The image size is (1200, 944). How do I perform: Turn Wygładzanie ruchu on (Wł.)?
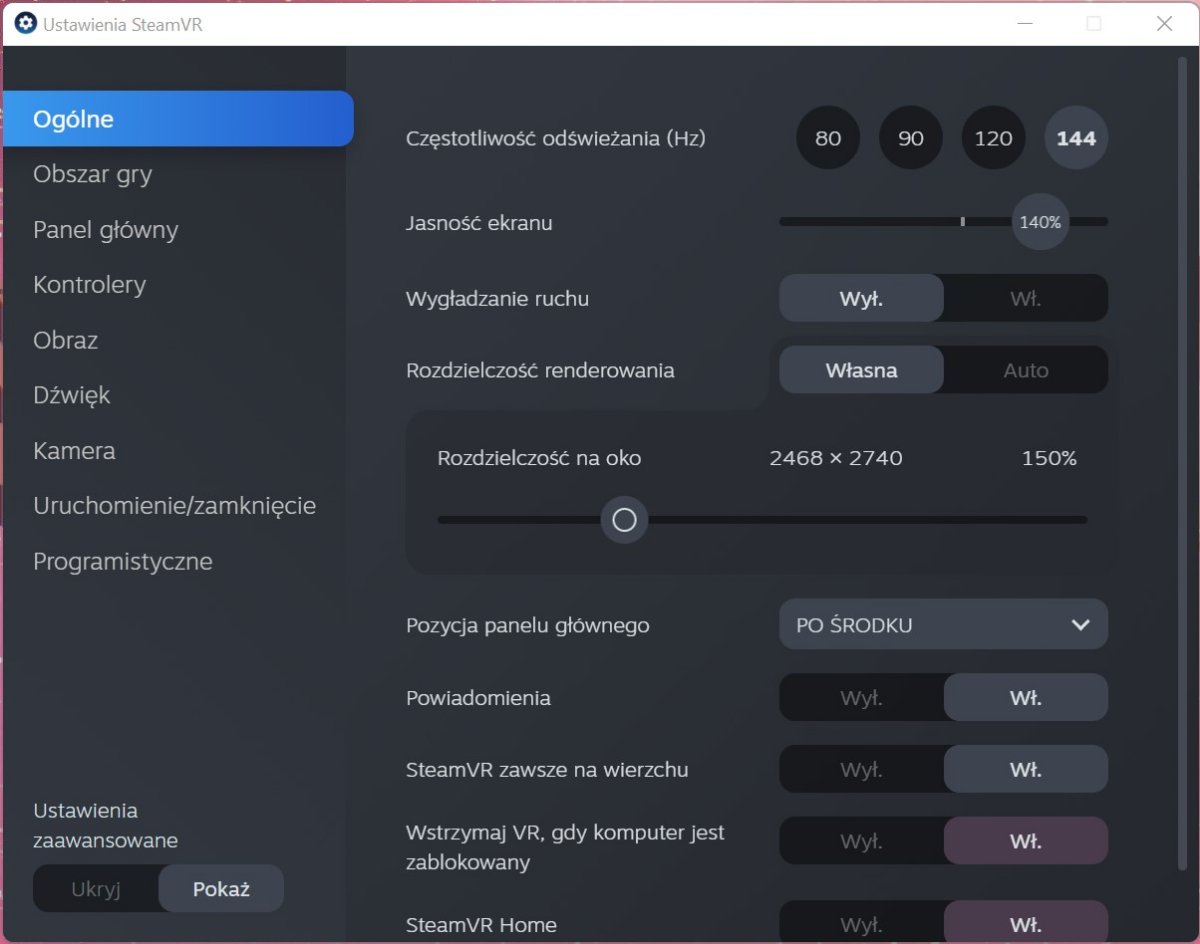(1026, 298)
